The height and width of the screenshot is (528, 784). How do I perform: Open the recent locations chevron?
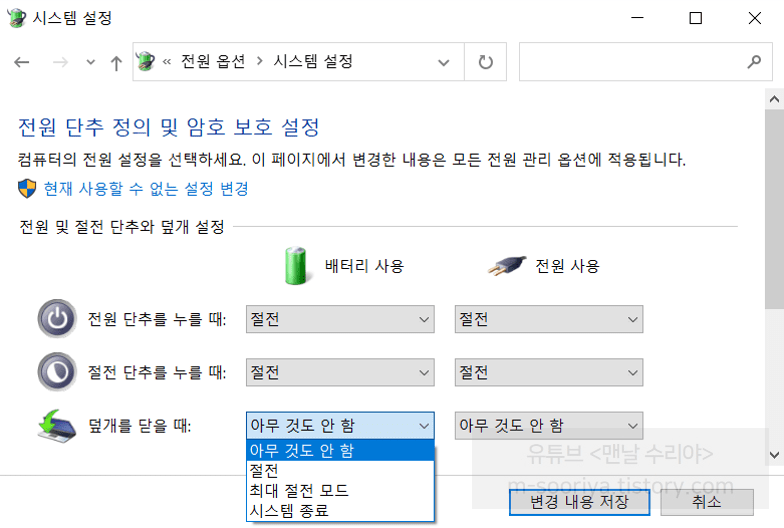(x=90, y=62)
